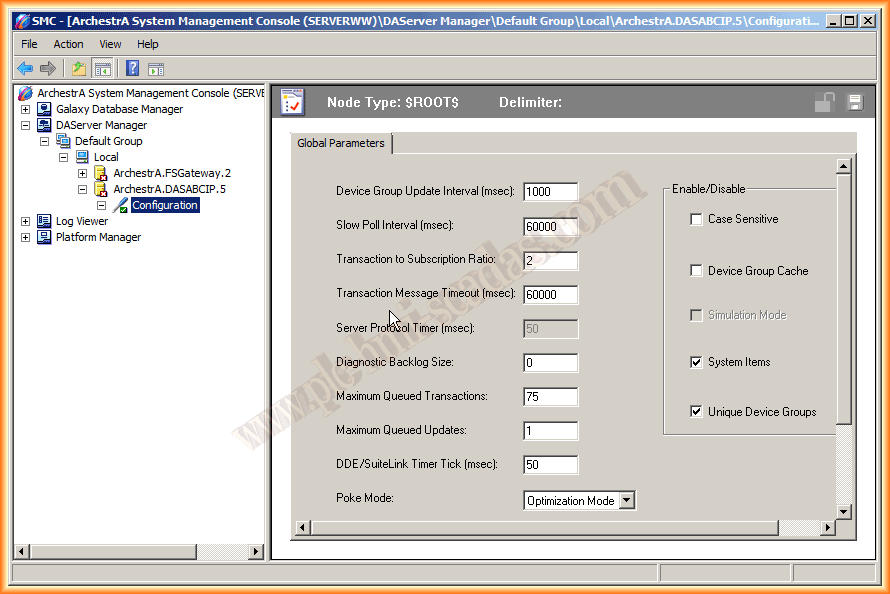Click the blue Help toolbar icon
Image resolution: width=890 pixels, height=594 pixels.
click(132, 69)
